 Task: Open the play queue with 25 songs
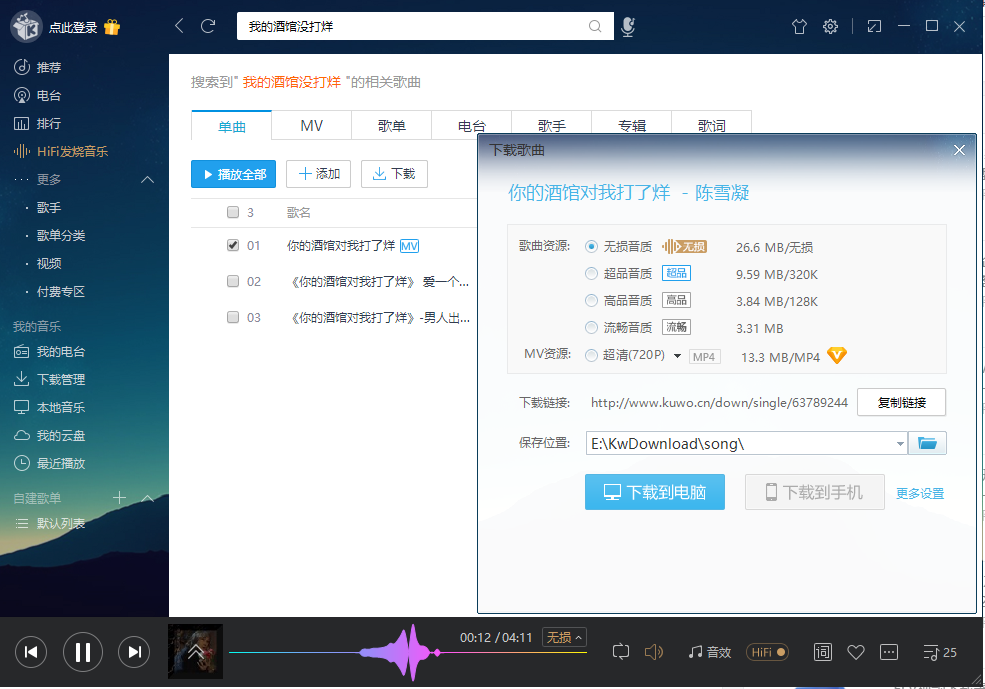point(940,653)
